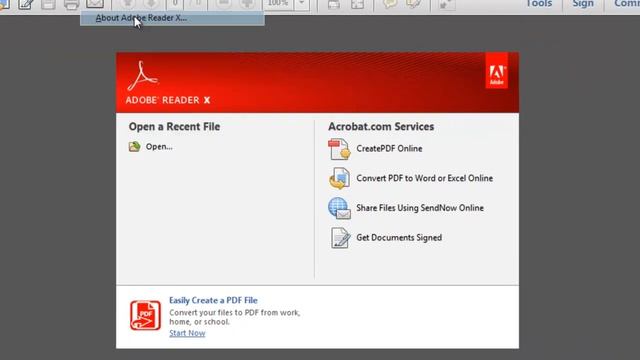The height and width of the screenshot is (360, 640).
Task: Click the Acrobat.com Services heading
Action: [381, 127]
